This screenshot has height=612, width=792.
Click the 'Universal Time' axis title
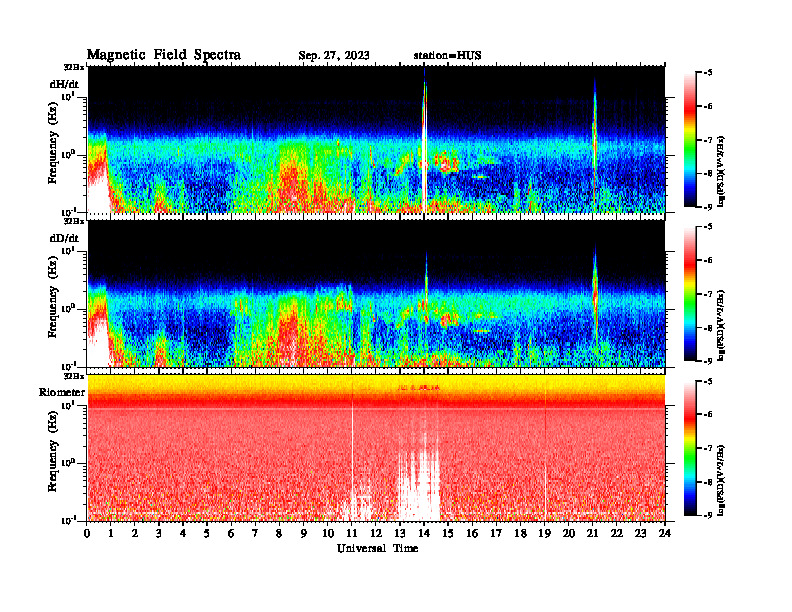click(377, 548)
